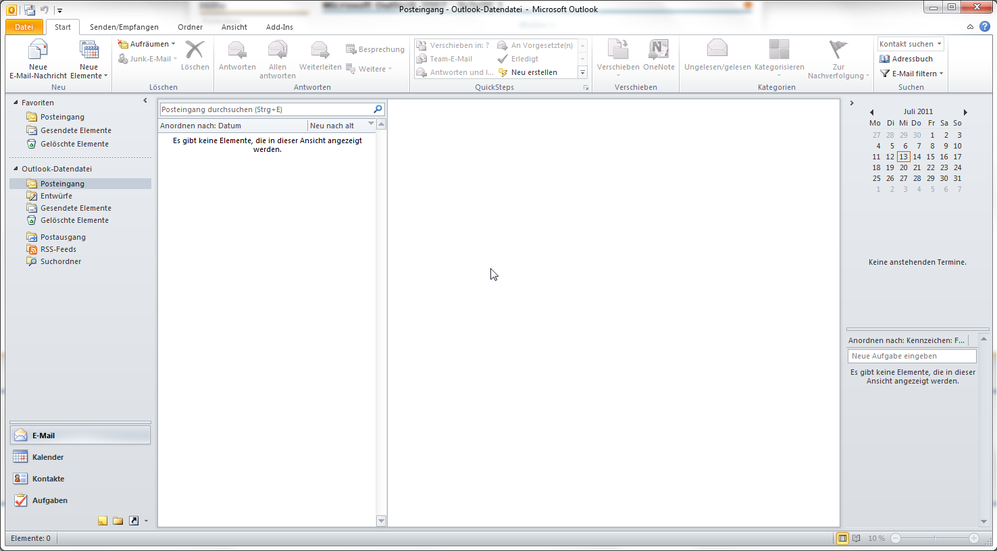Screen dimensions: 997x551
Task: Expand the QuickSteps gallery
Action: click(x=582, y=72)
